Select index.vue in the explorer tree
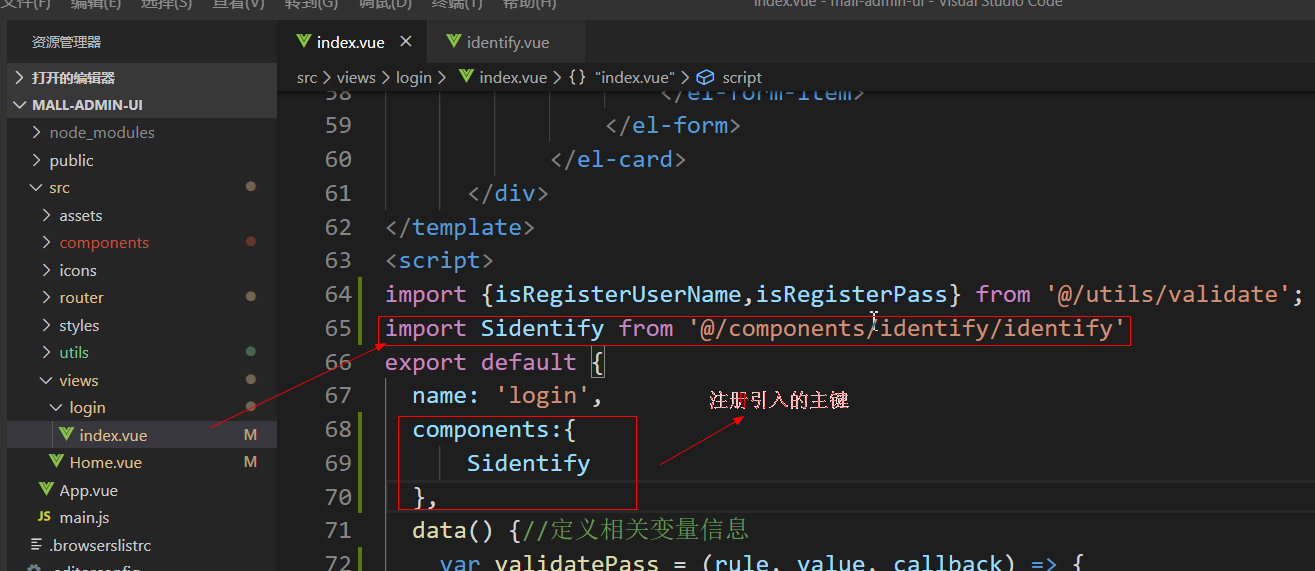The image size is (1315, 571). point(142,435)
